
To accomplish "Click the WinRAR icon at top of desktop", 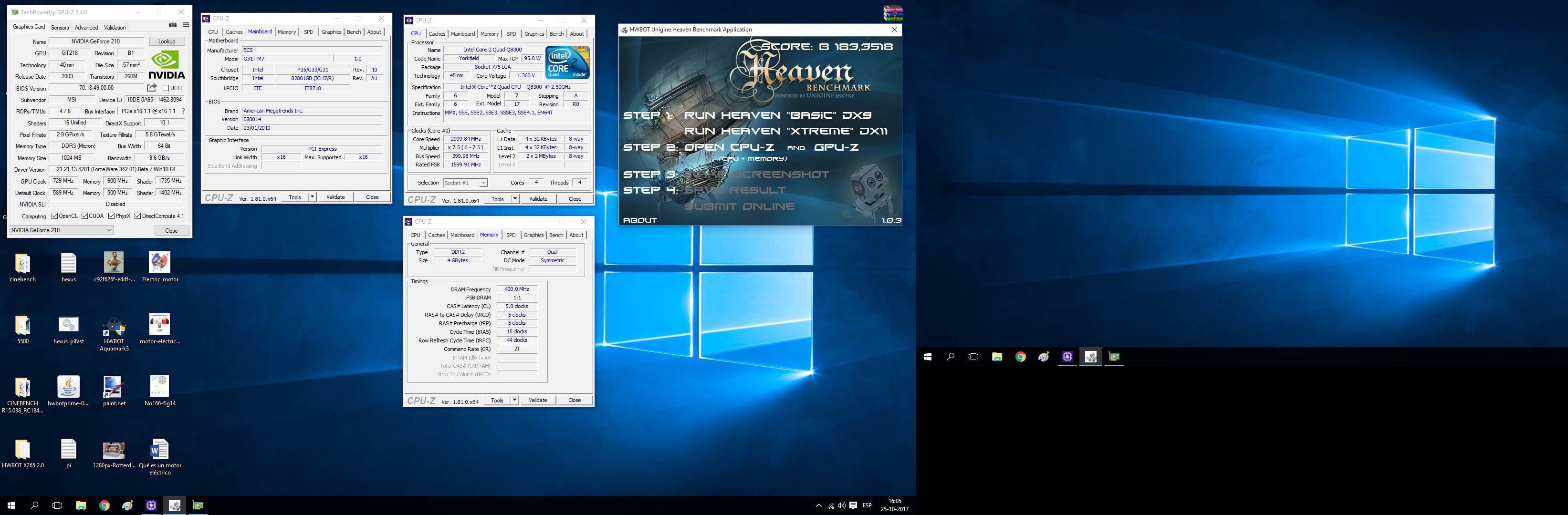I will (x=893, y=13).
